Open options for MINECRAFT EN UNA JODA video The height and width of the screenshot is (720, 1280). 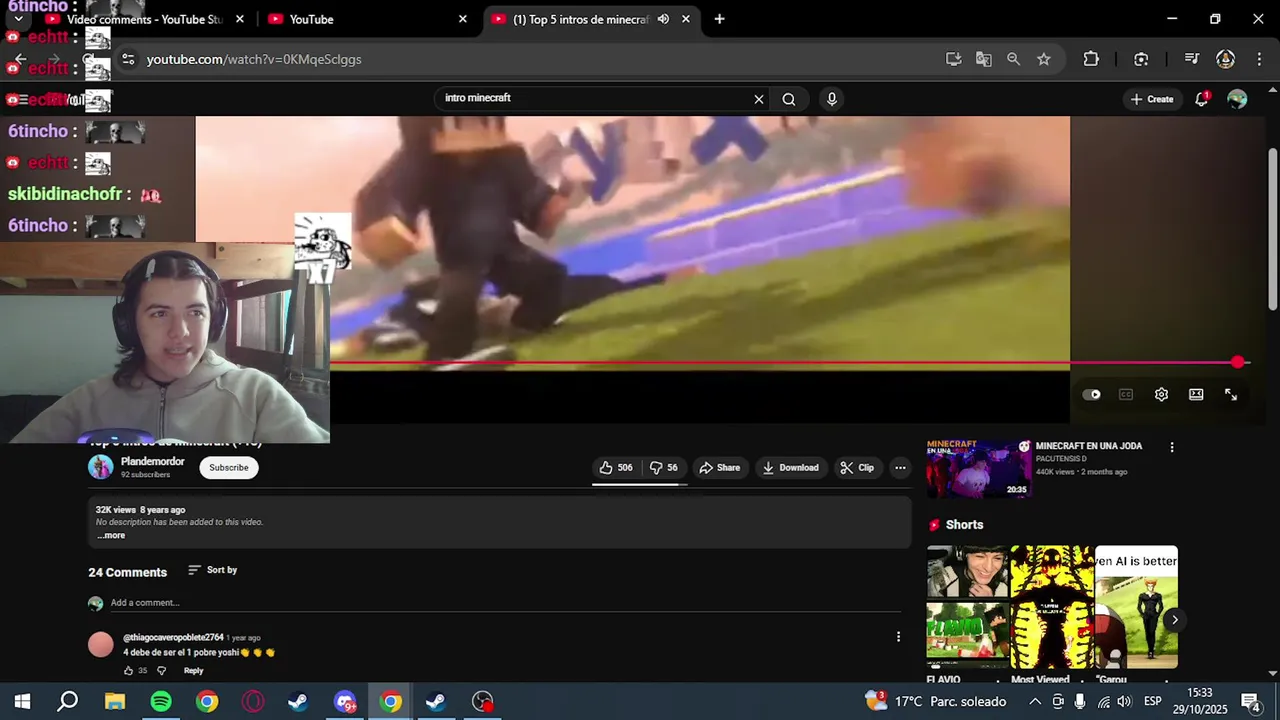point(1172,448)
